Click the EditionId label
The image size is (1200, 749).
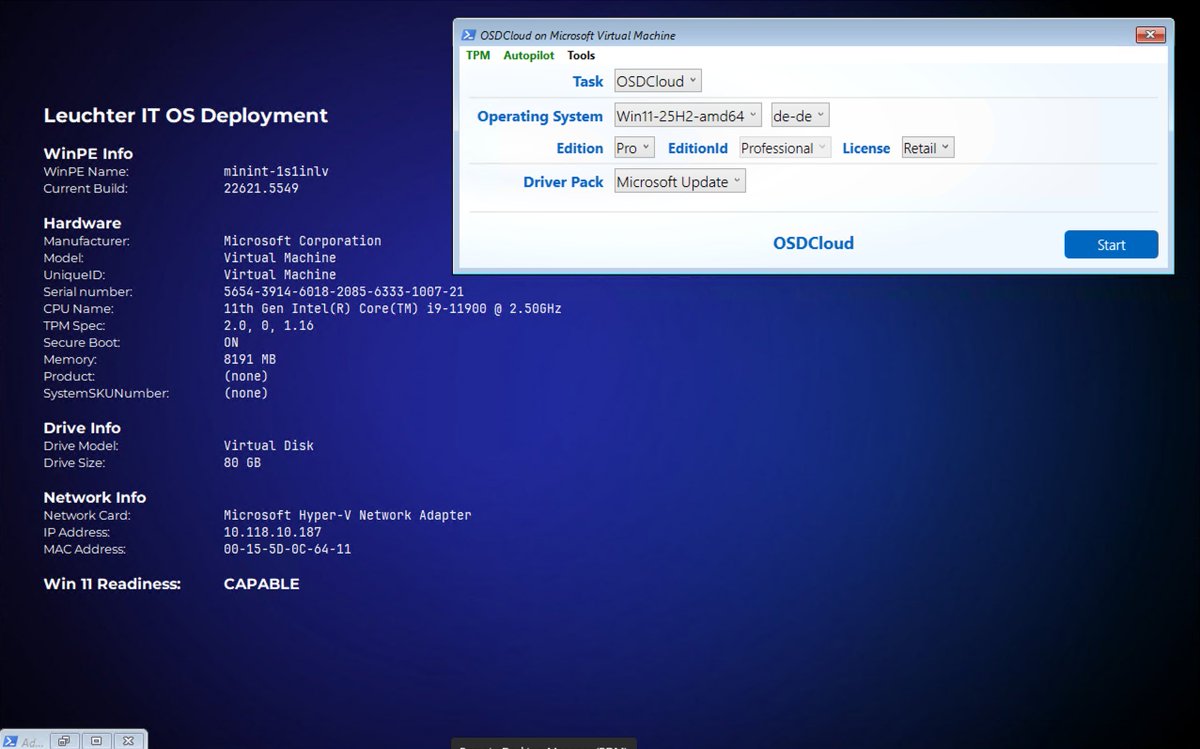point(698,148)
